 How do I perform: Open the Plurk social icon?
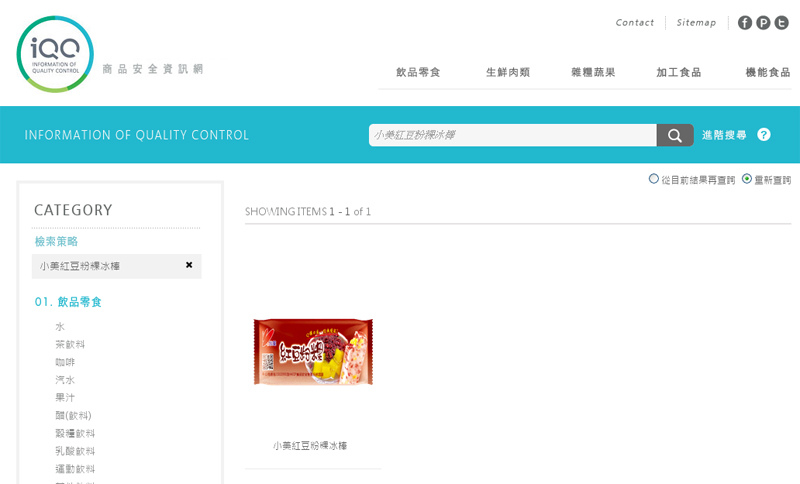763,23
